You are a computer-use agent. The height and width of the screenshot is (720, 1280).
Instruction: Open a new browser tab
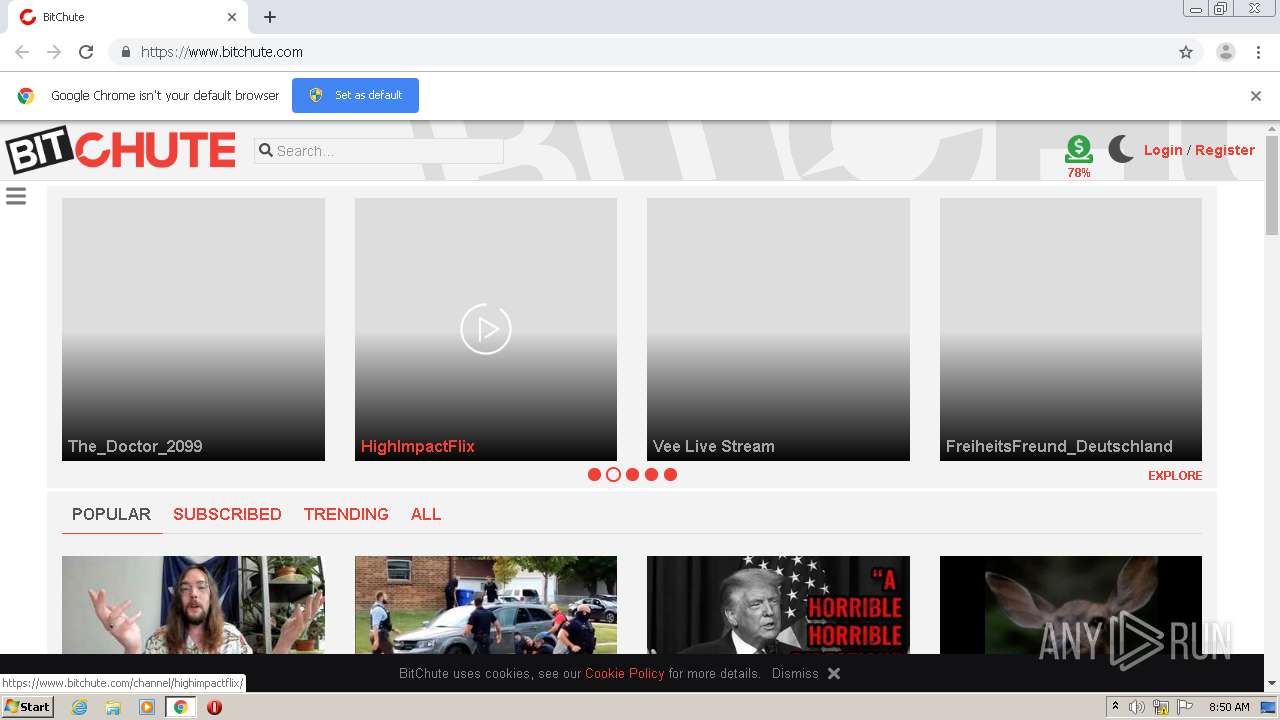point(270,17)
